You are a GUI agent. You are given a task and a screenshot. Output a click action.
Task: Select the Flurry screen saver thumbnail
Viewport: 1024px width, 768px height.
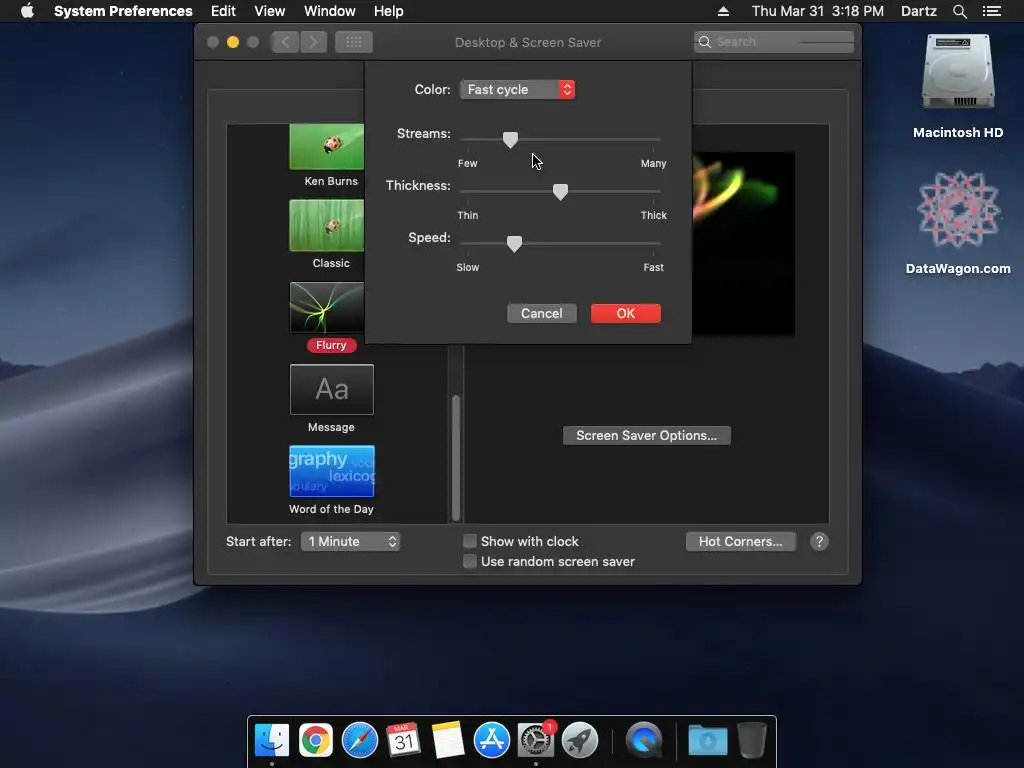[x=327, y=308]
